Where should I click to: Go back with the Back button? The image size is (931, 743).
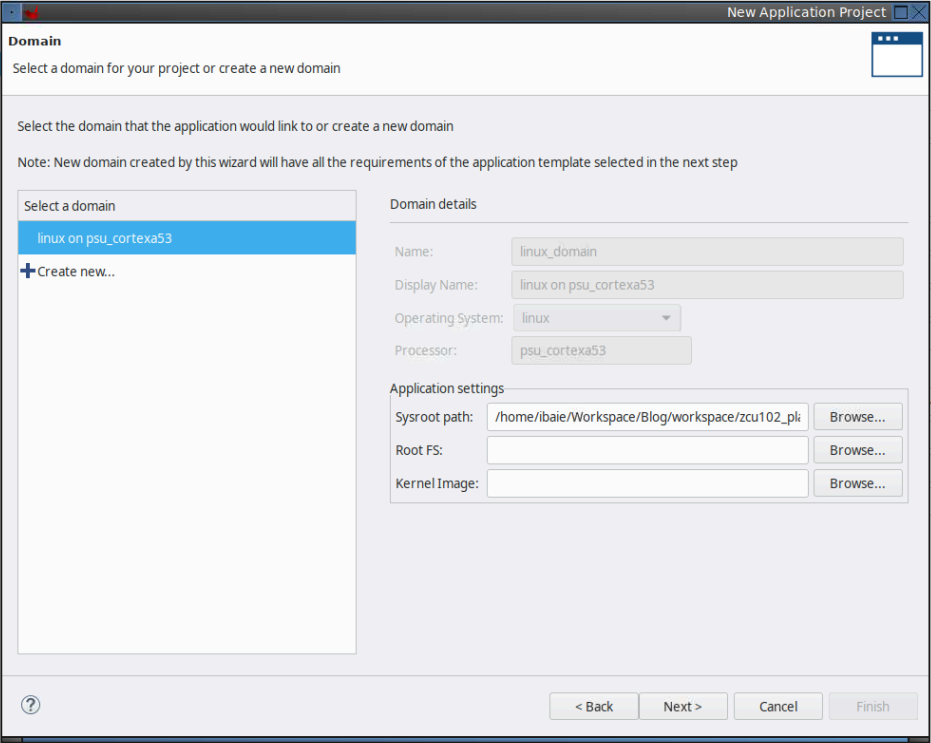(594, 706)
